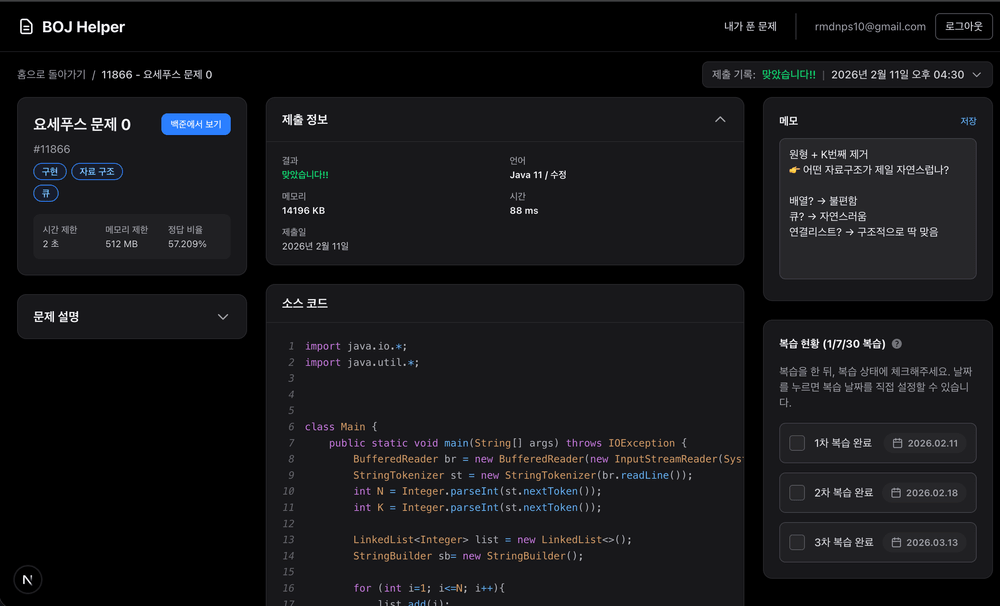Screen dimensions: 1000x606
Task: Click the calendar icon next to 2026.02.18
Action: tap(896, 493)
